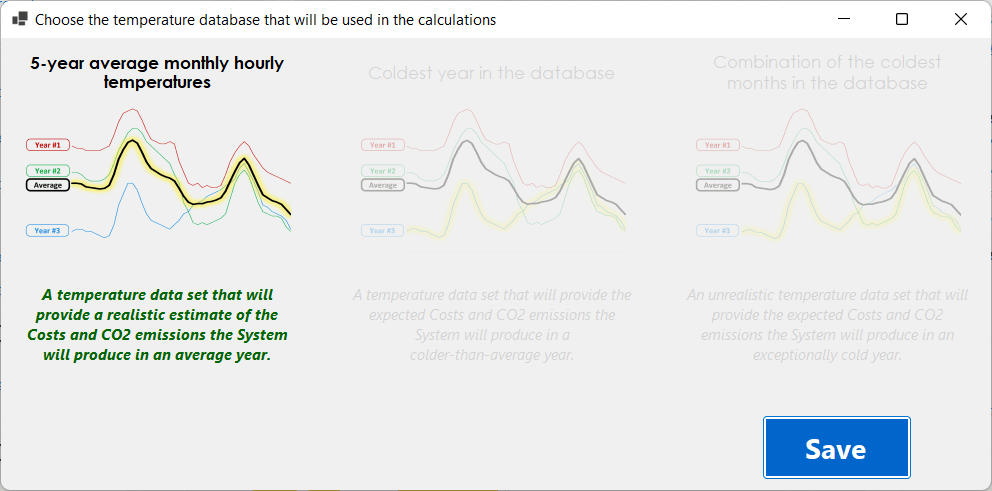Click the Save button
992x491 pixels.
tap(836, 448)
